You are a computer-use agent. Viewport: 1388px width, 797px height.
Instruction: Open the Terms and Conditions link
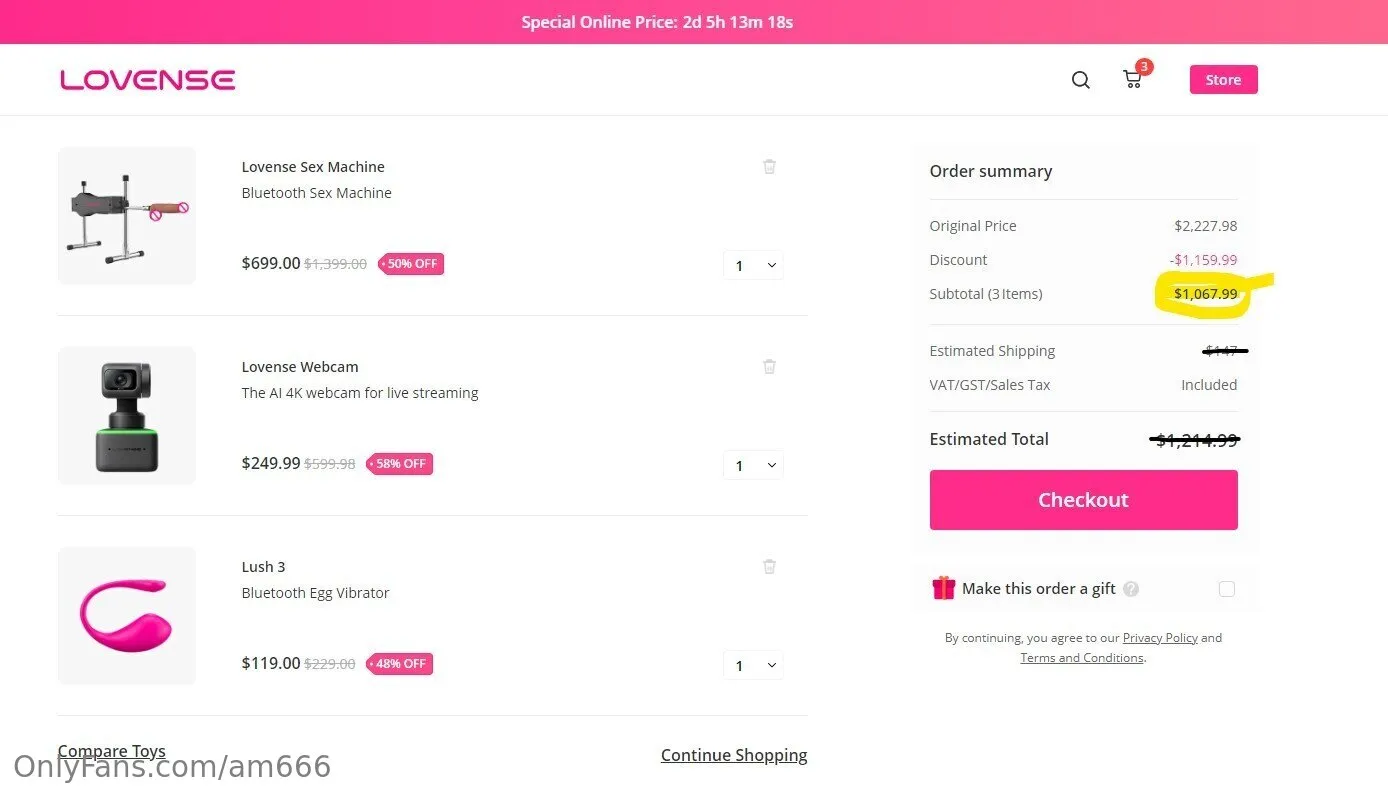[1081, 658]
